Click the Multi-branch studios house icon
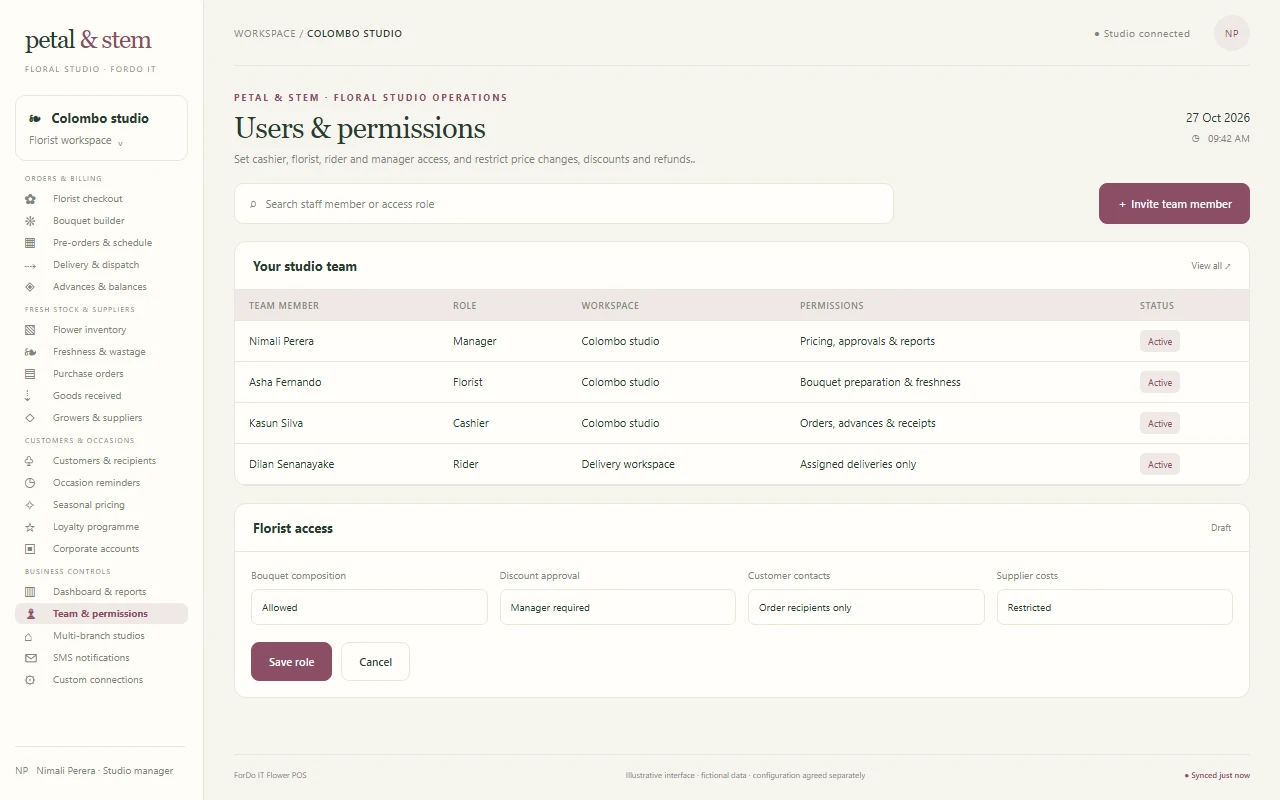The height and width of the screenshot is (800, 1280). [x=28, y=636]
